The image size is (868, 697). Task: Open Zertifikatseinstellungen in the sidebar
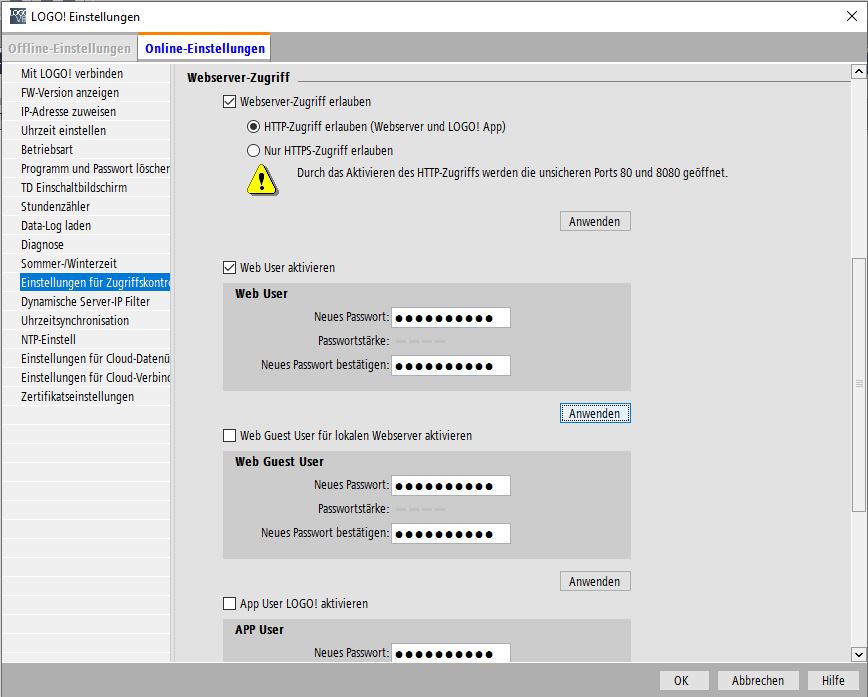coord(77,397)
